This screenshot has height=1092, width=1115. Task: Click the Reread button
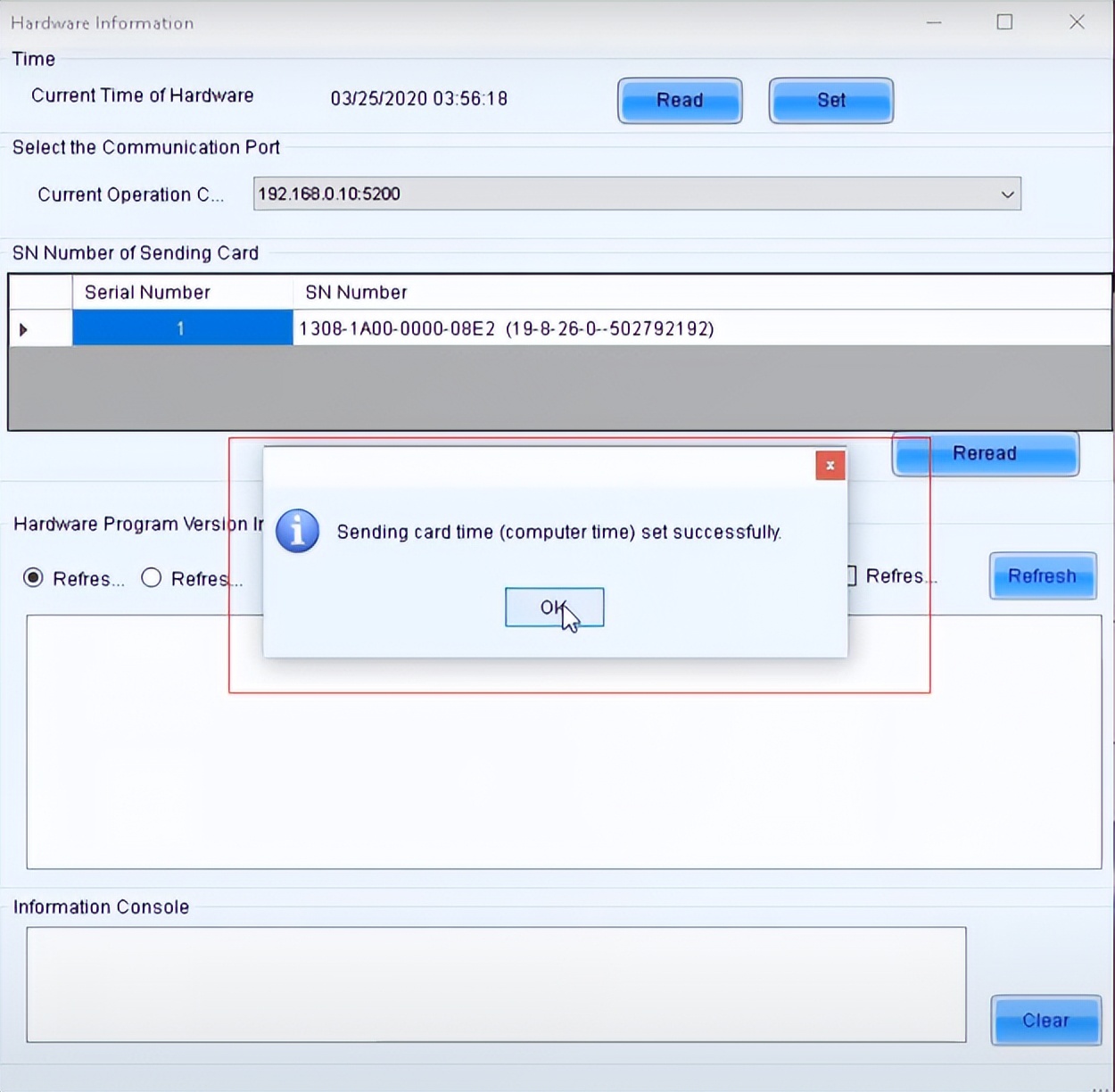pos(985,454)
